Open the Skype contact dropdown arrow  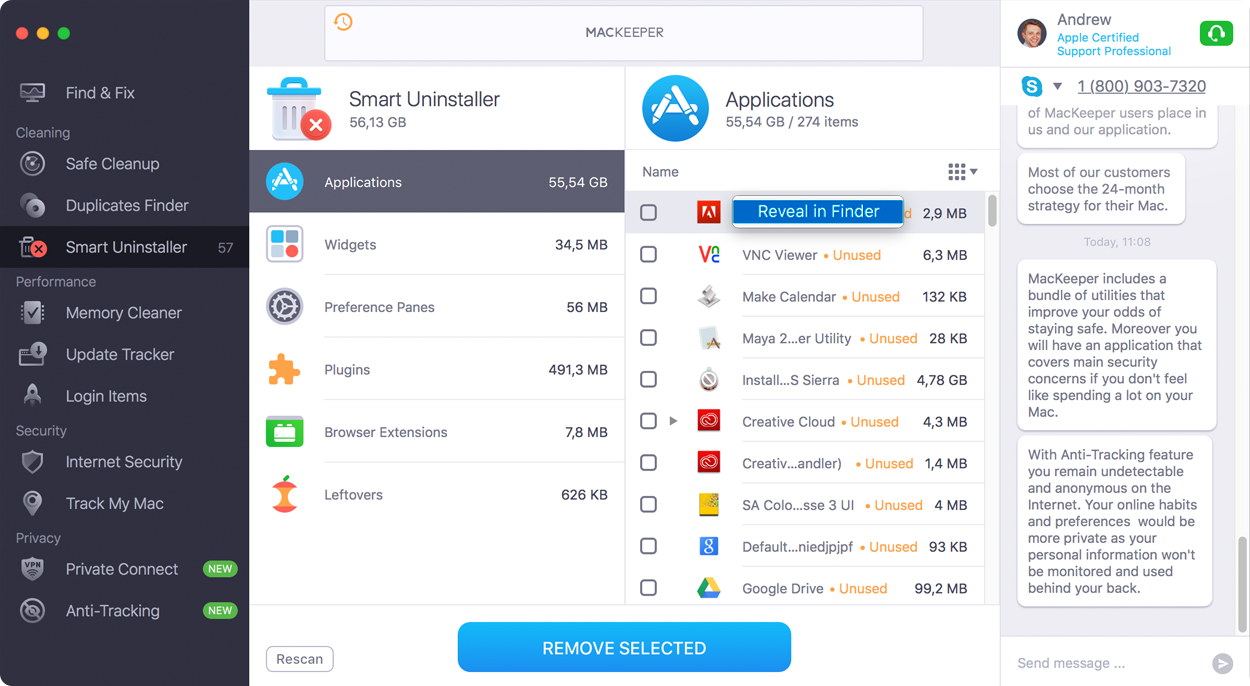click(1057, 86)
